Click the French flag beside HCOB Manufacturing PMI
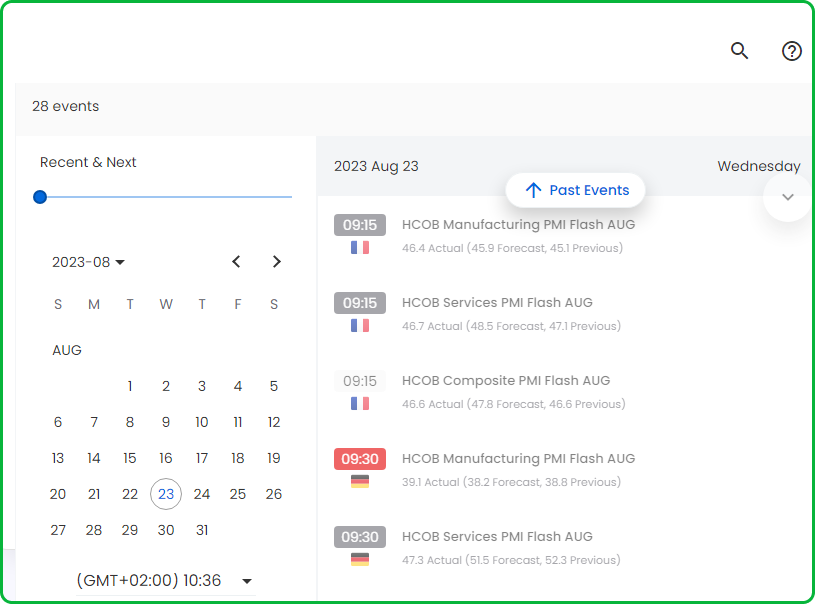This screenshot has height=604, width=815. 360,247
